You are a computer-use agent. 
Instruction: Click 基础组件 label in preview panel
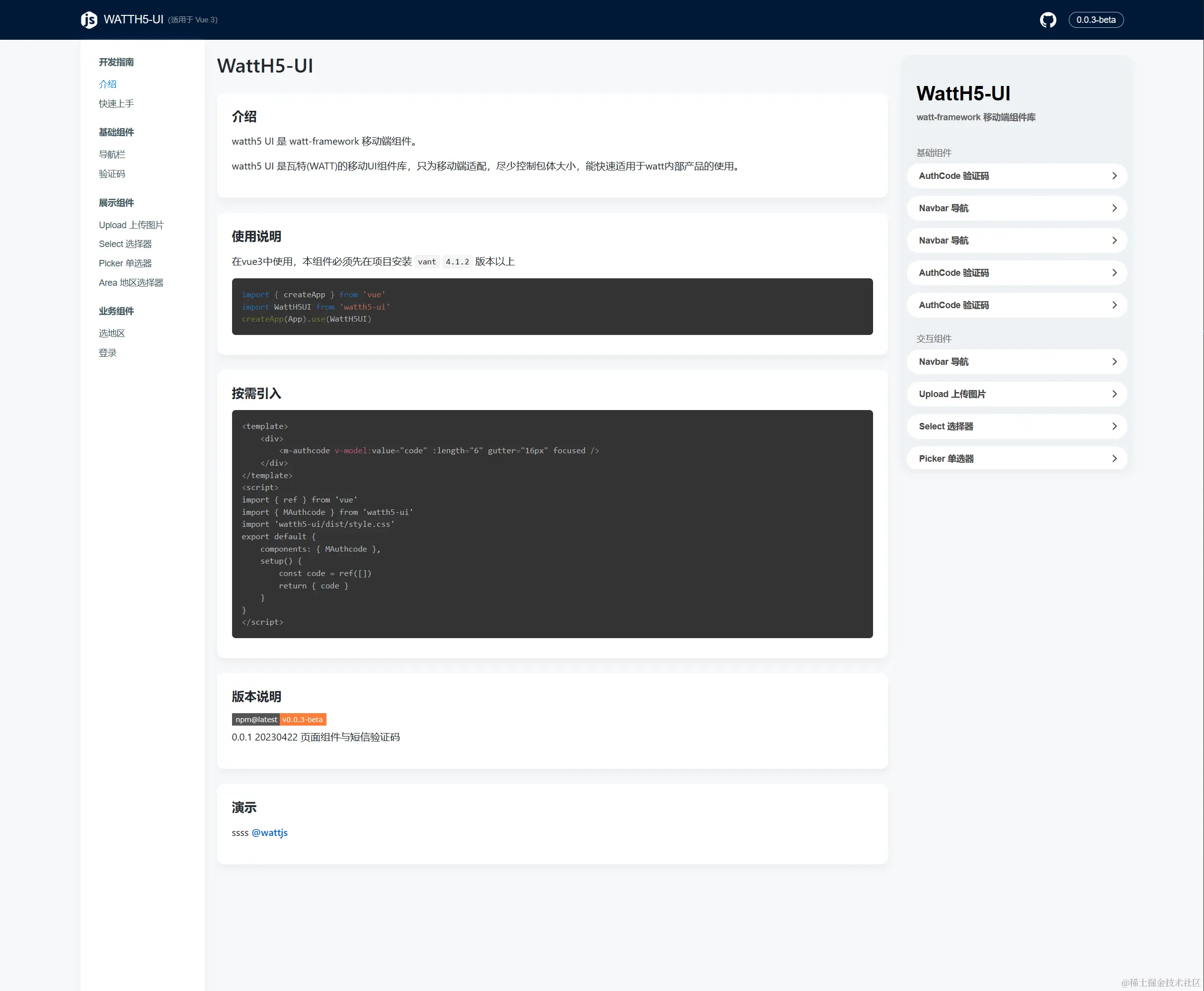coord(934,153)
